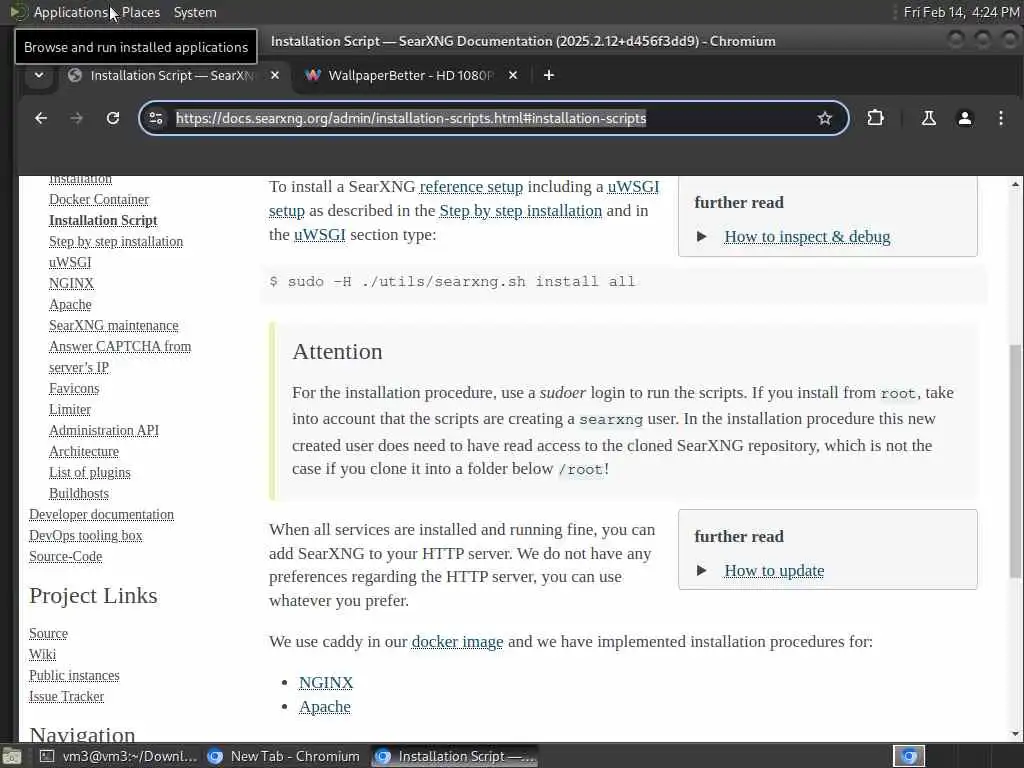Open the System menu

[x=195, y=12]
